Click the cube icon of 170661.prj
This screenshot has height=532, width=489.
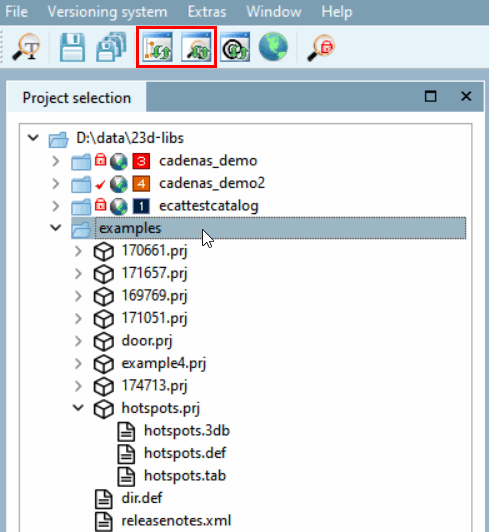[104, 252]
